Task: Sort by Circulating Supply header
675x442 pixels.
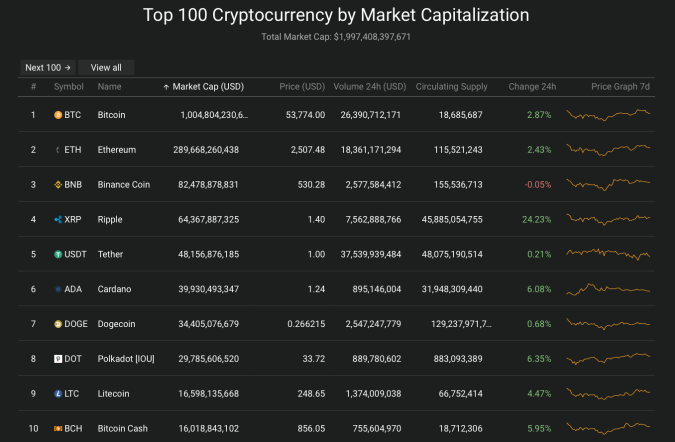Action: pyautogui.click(x=451, y=87)
